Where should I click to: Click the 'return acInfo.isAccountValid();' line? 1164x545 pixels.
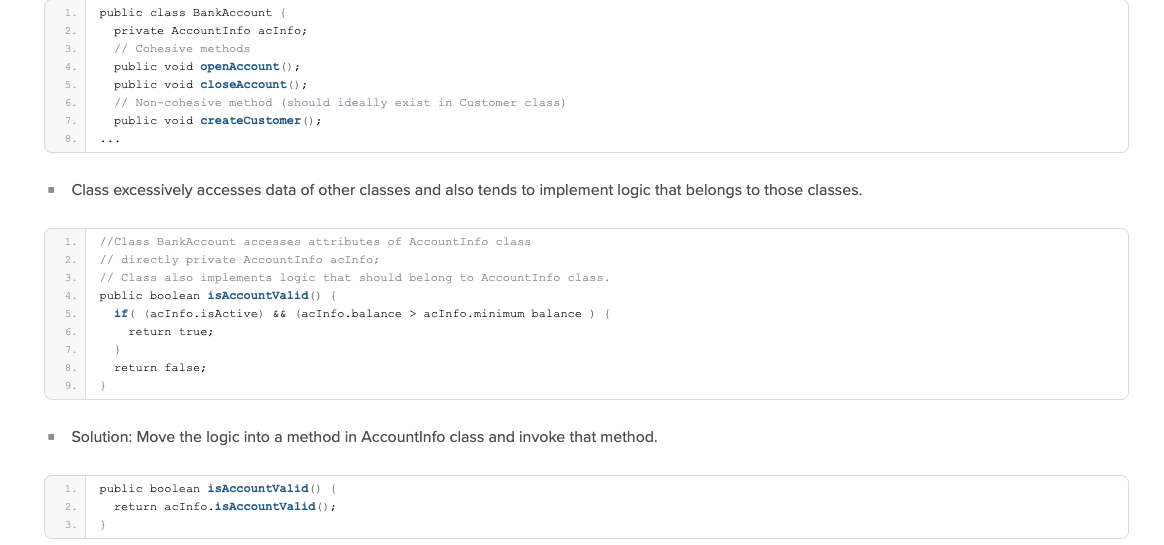tap(225, 507)
